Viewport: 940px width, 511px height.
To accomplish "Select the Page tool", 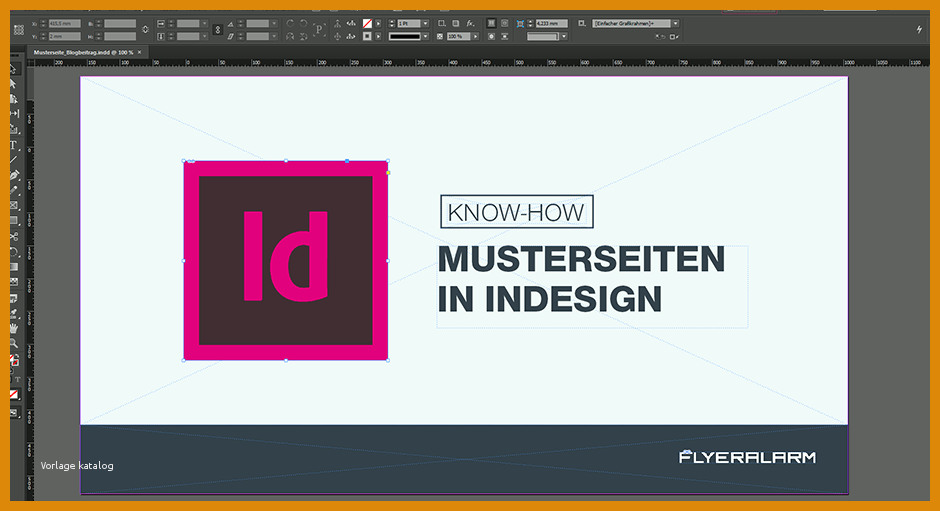I will point(13,99).
